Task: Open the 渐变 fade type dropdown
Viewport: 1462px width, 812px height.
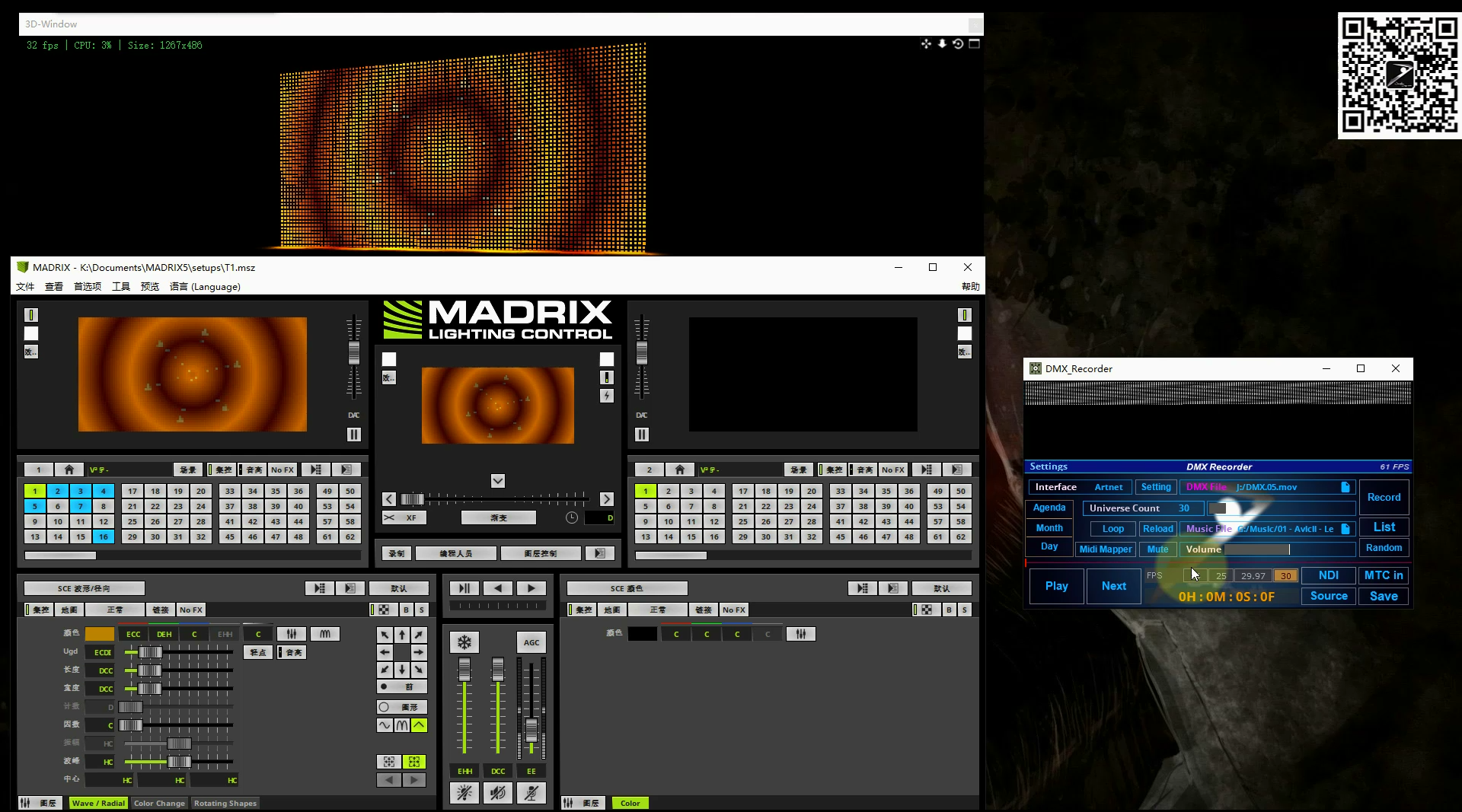Action: [499, 517]
